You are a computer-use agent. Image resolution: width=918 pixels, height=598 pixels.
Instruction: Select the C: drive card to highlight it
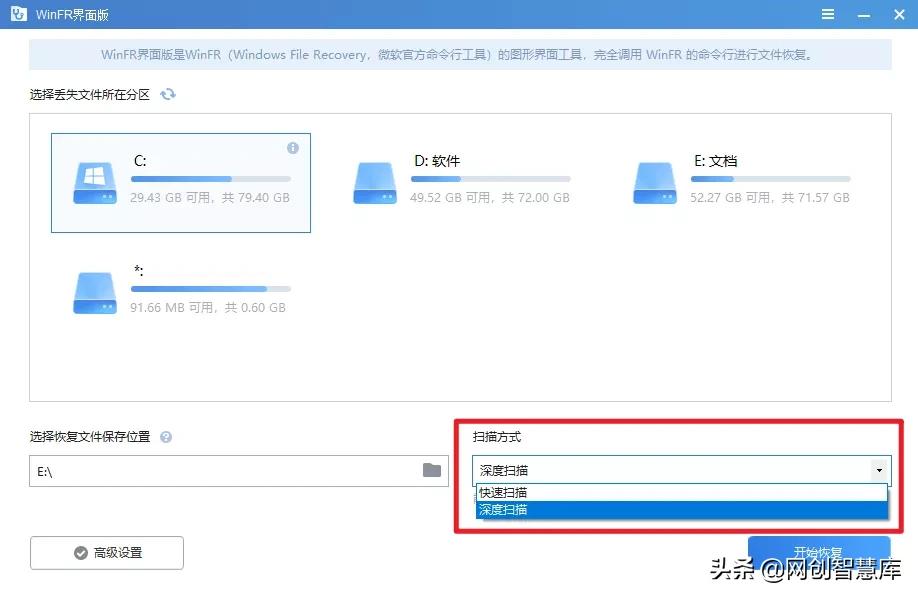click(x=180, y=182)
